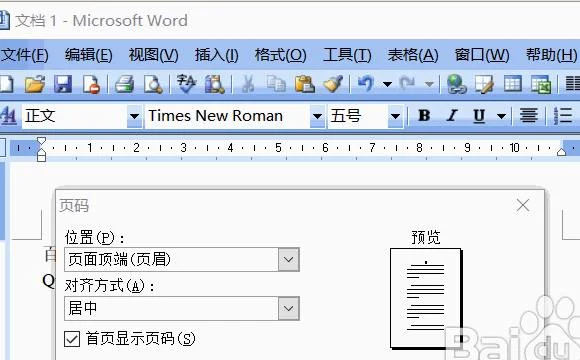Activate the Format Painter brush icon
The image size is (580, 360).
pyautogui.click(x=333, y=84)
